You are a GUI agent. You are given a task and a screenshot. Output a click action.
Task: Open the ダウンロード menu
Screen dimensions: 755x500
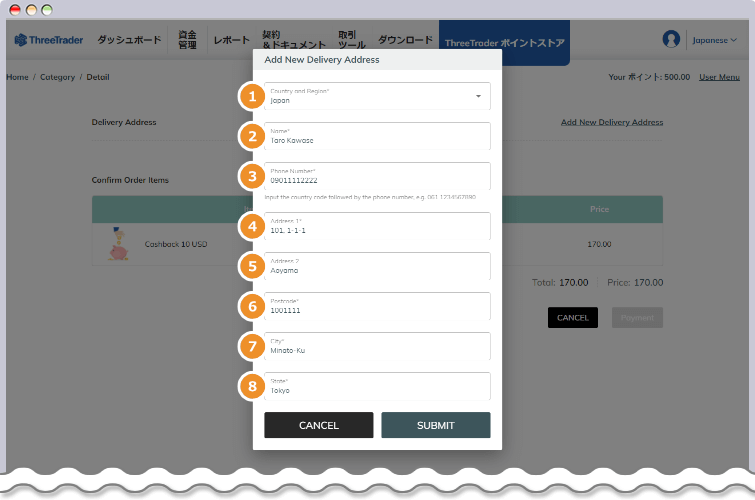pyautogui.click(x=405, y=40)
